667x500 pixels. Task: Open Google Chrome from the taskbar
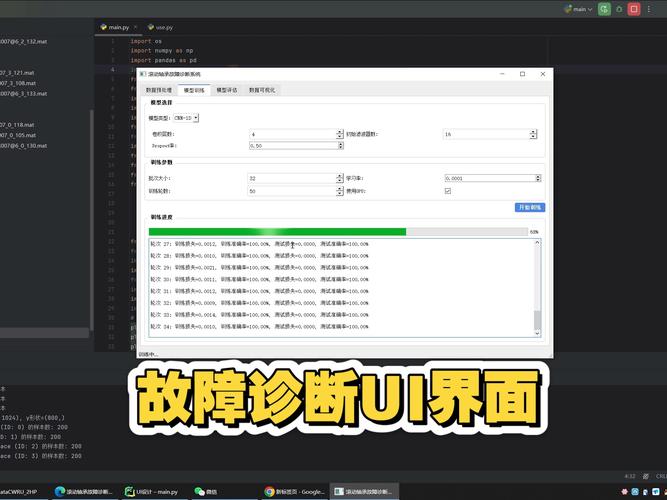tap(294, 491)
